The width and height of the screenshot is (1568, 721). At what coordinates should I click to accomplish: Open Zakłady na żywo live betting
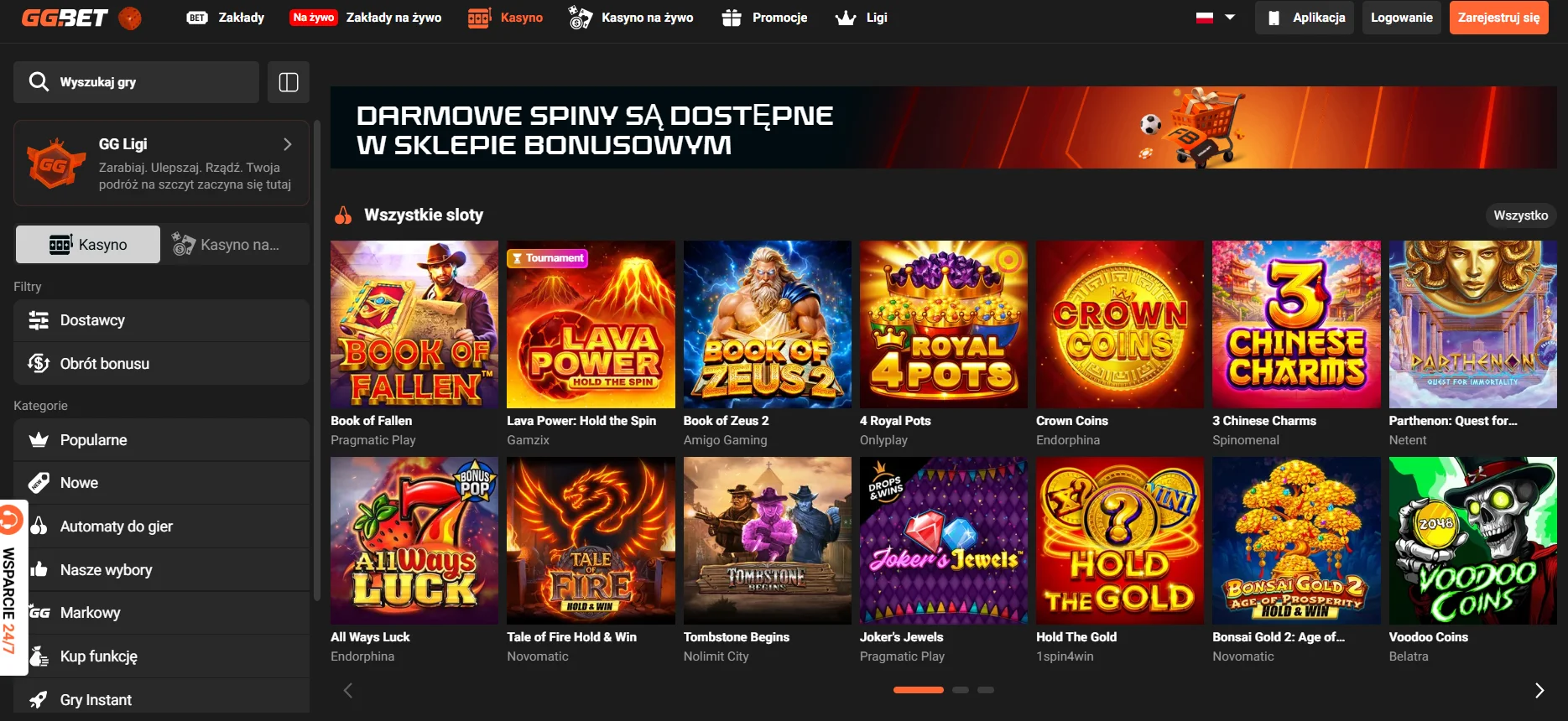coord(366,18)
